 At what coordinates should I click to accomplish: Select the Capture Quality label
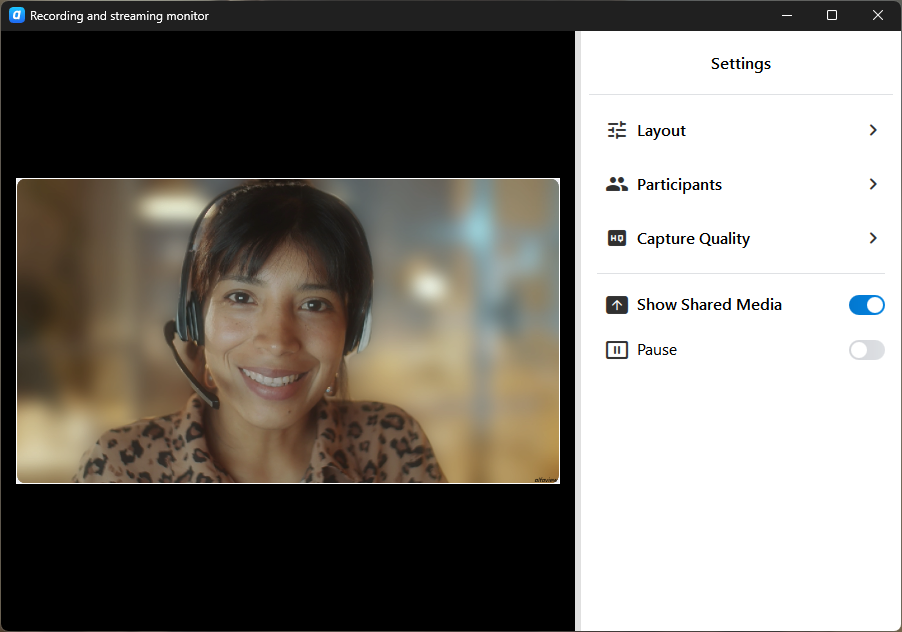pyautogui.click(x=693, y=239)
